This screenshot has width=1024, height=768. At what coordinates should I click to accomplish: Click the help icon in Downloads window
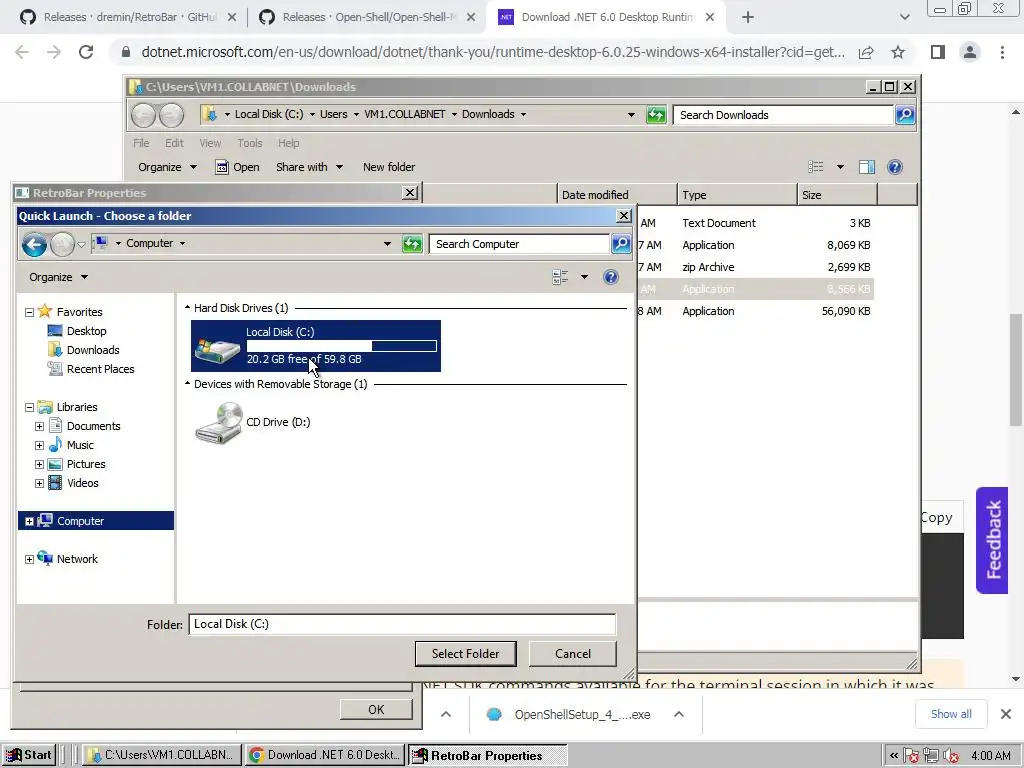895,167
